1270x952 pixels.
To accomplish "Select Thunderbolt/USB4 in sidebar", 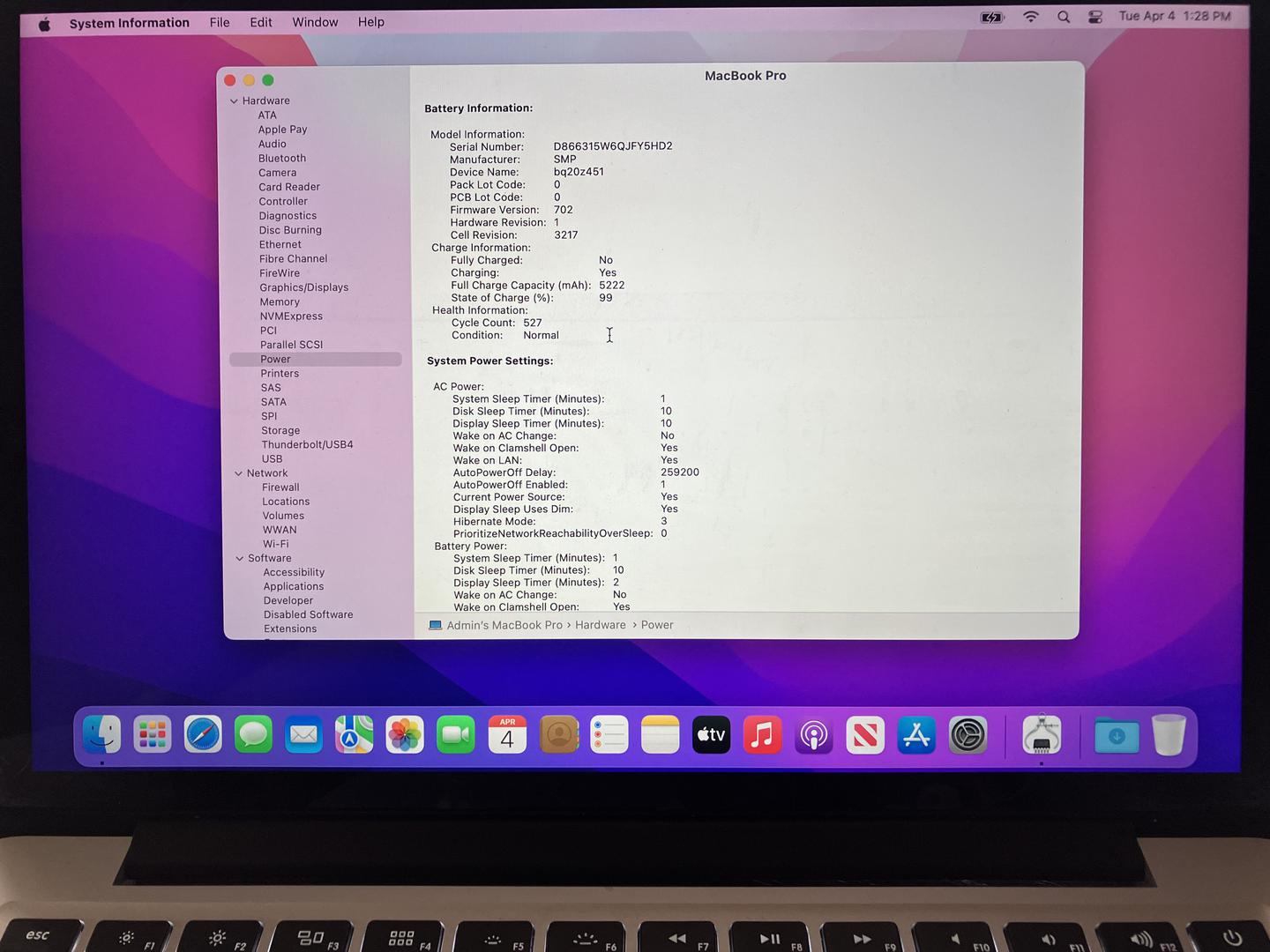I will [307, 445].
